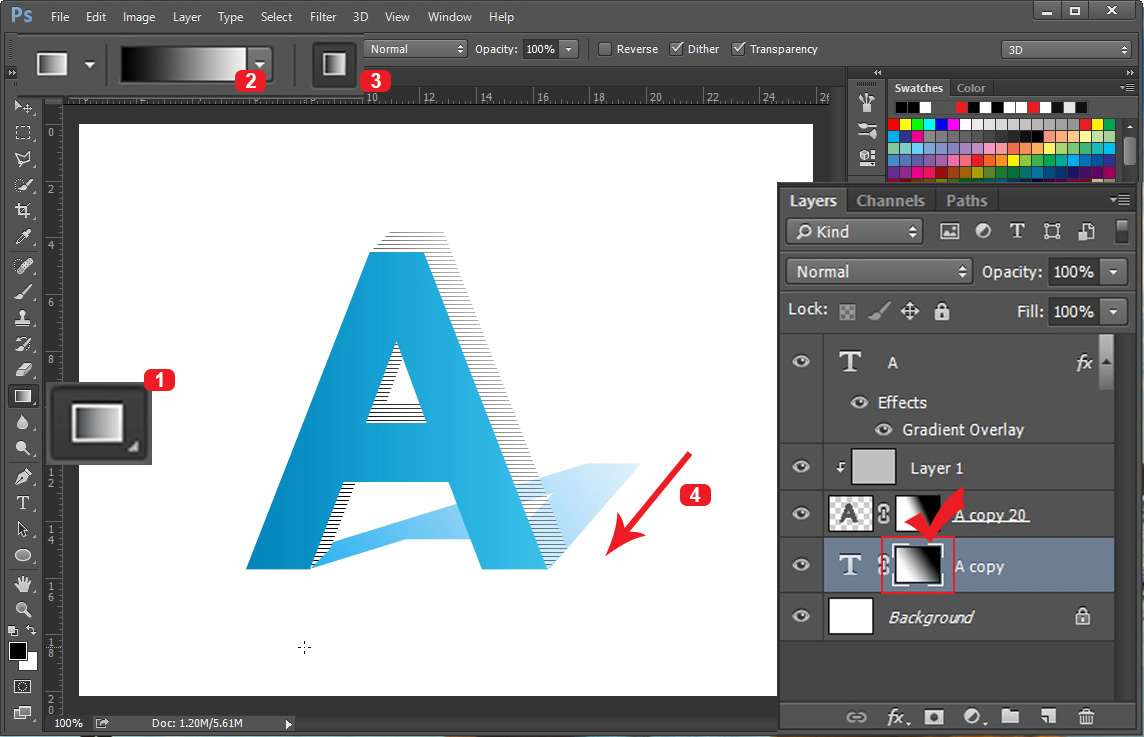Select the Healing Brush tool
The width and height of the screenshot is (1144, 737).
coord(23,266)
